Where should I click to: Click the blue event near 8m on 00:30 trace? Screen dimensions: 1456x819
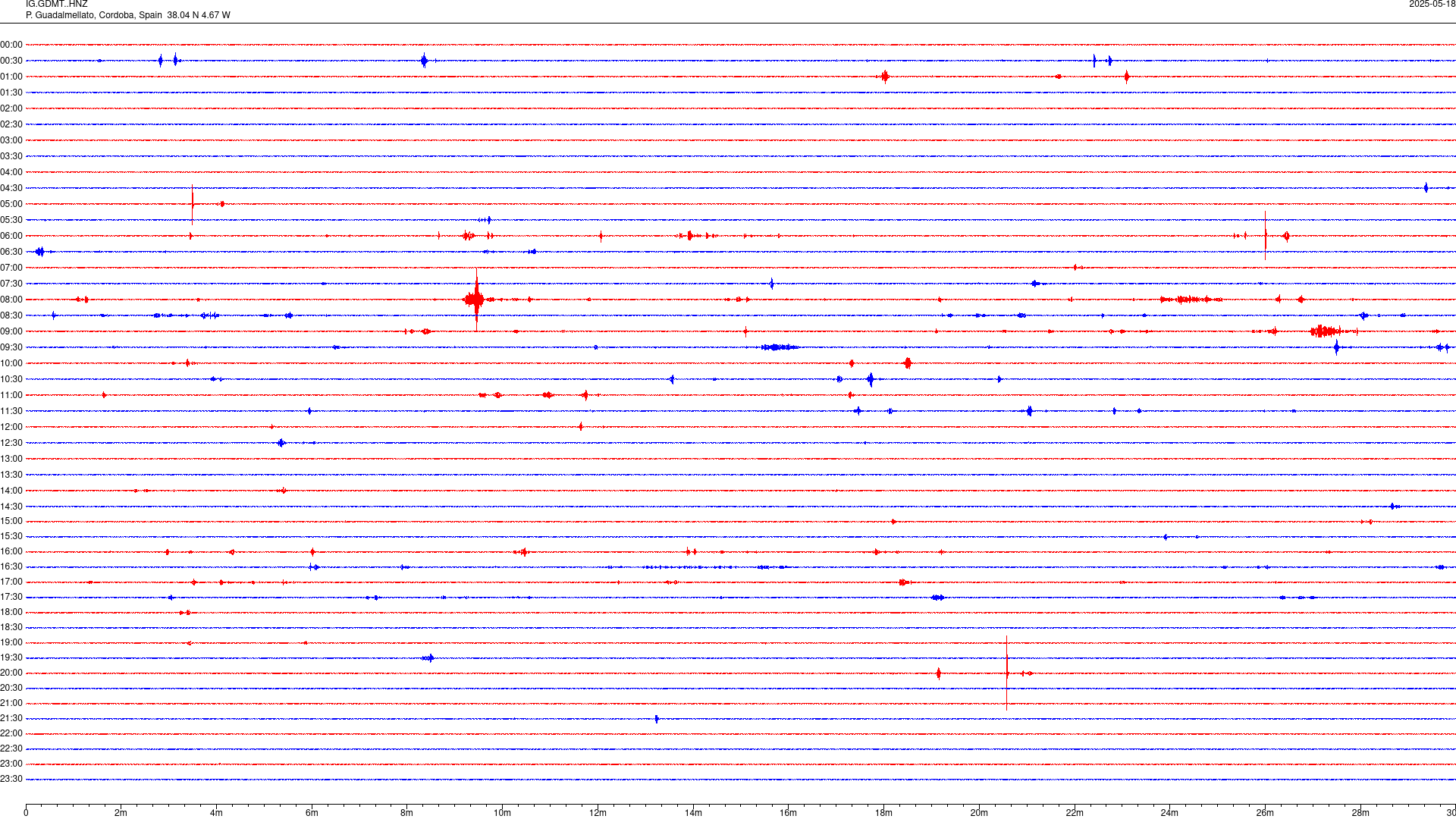[x=424, y=61]
